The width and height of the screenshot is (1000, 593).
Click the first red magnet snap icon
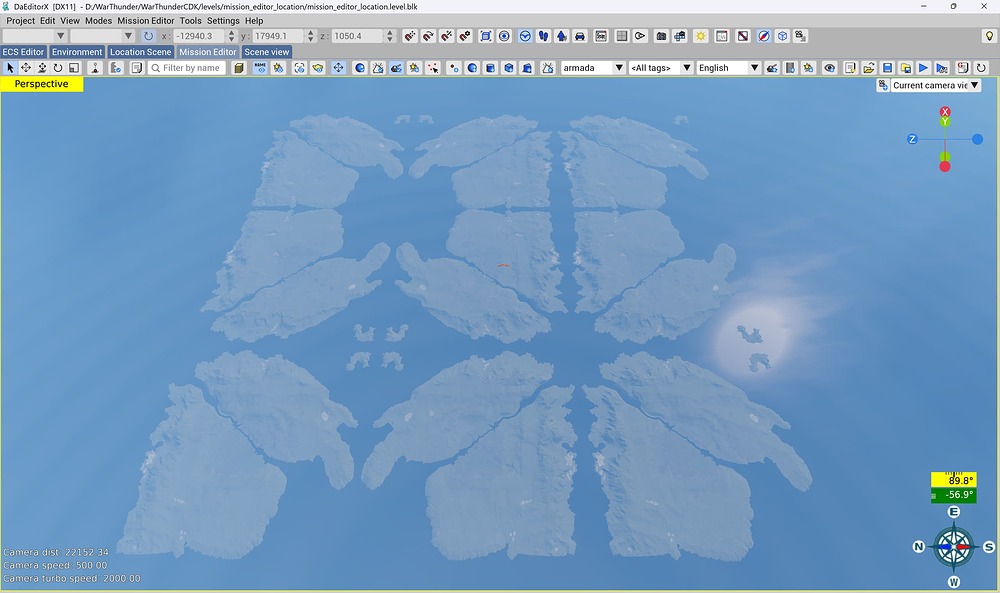click(410, 36)
